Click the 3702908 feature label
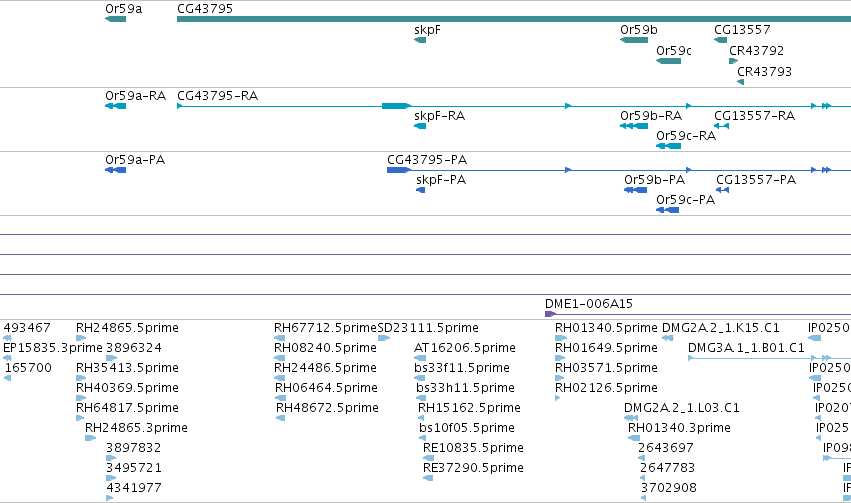The image size is (851, 503). click(669, 488)
